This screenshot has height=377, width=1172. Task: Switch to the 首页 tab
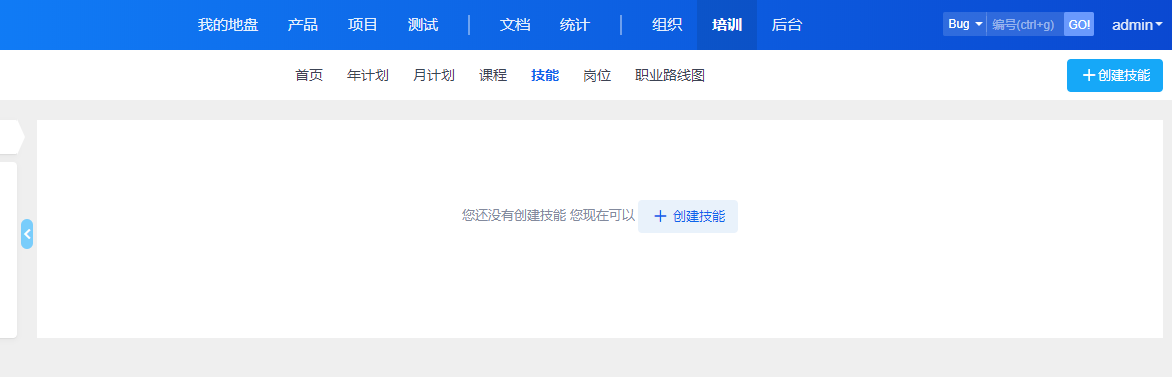tap(309, 76)
